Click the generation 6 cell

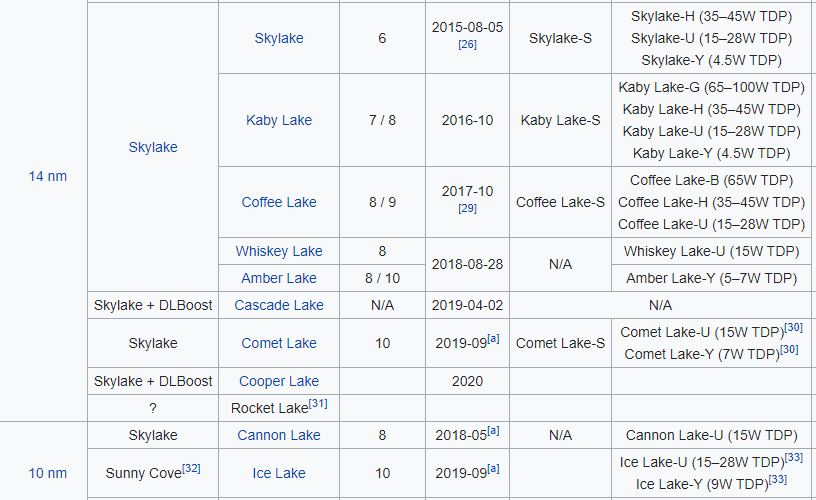pyautogui.click(x=382, y=38)
